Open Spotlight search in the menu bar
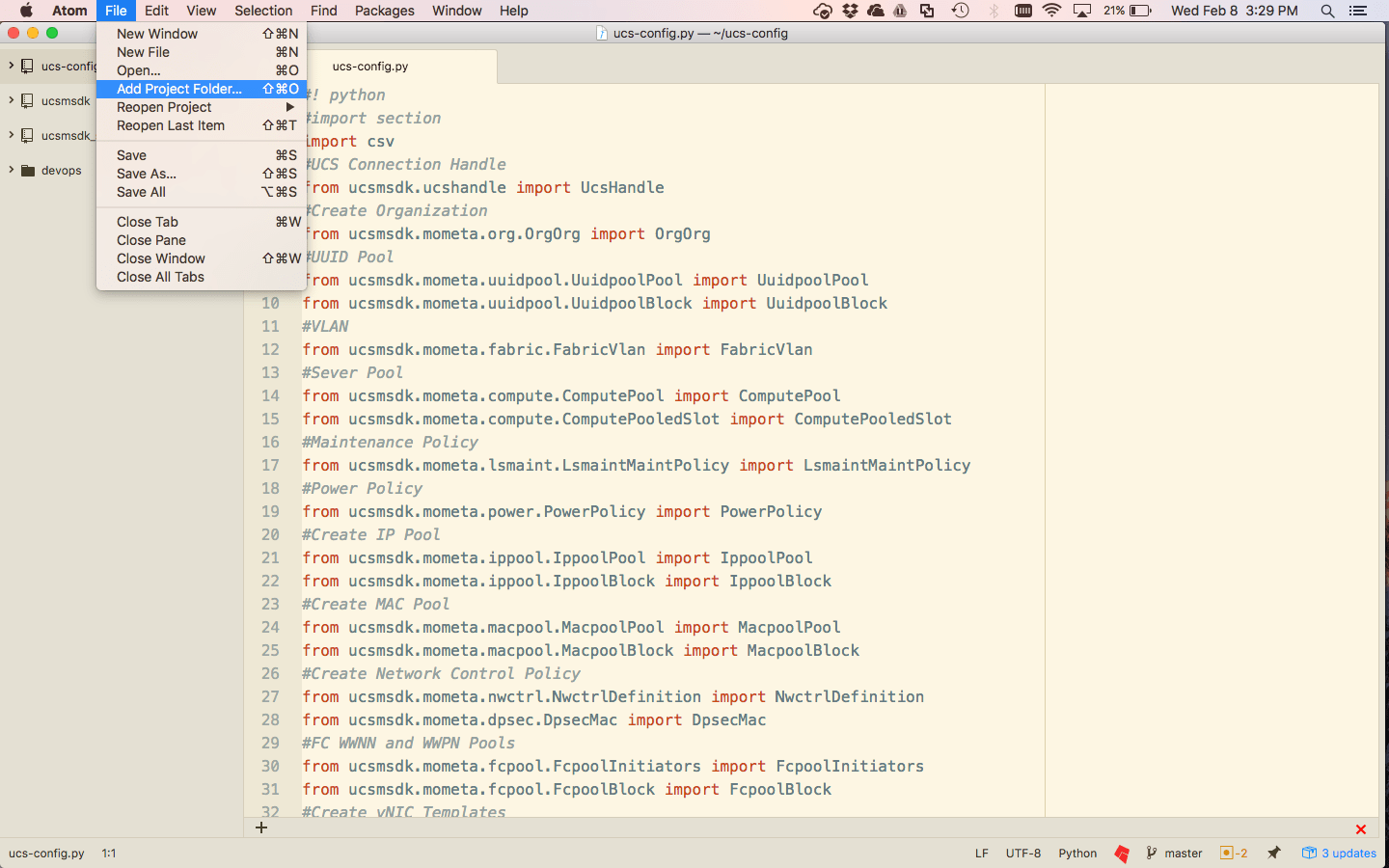Viewport: 1389px width, 868px height. pos(1327,11)
